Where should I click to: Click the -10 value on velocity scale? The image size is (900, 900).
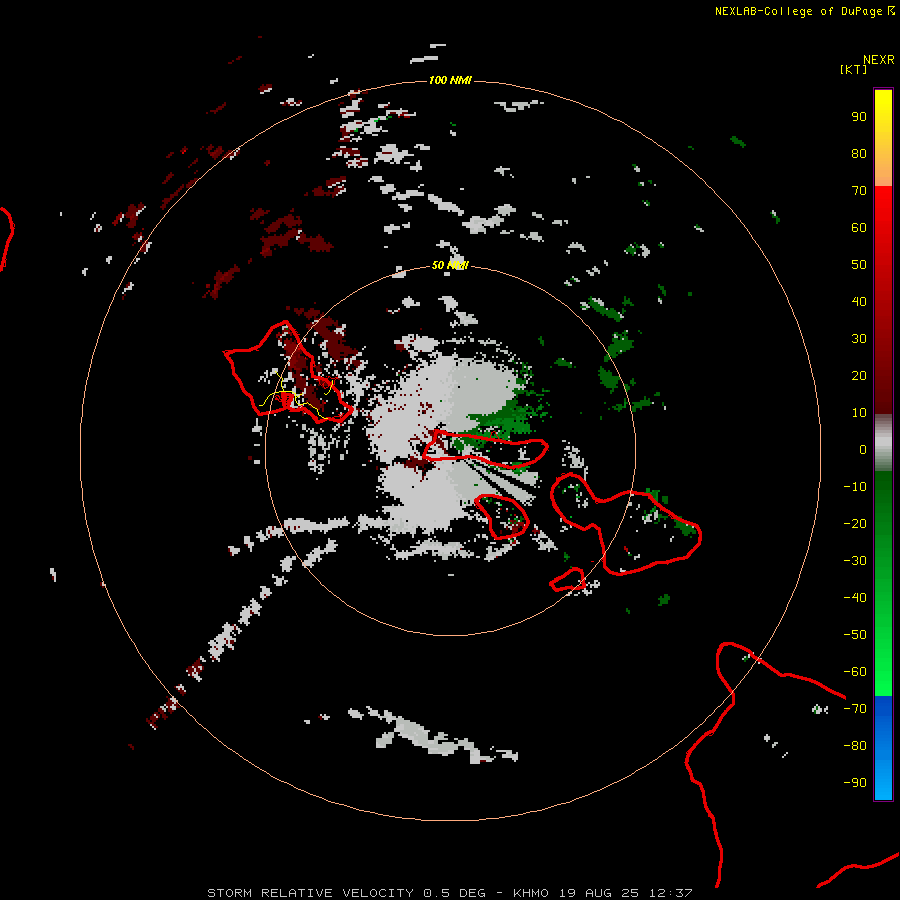click(x=855, y=487)
